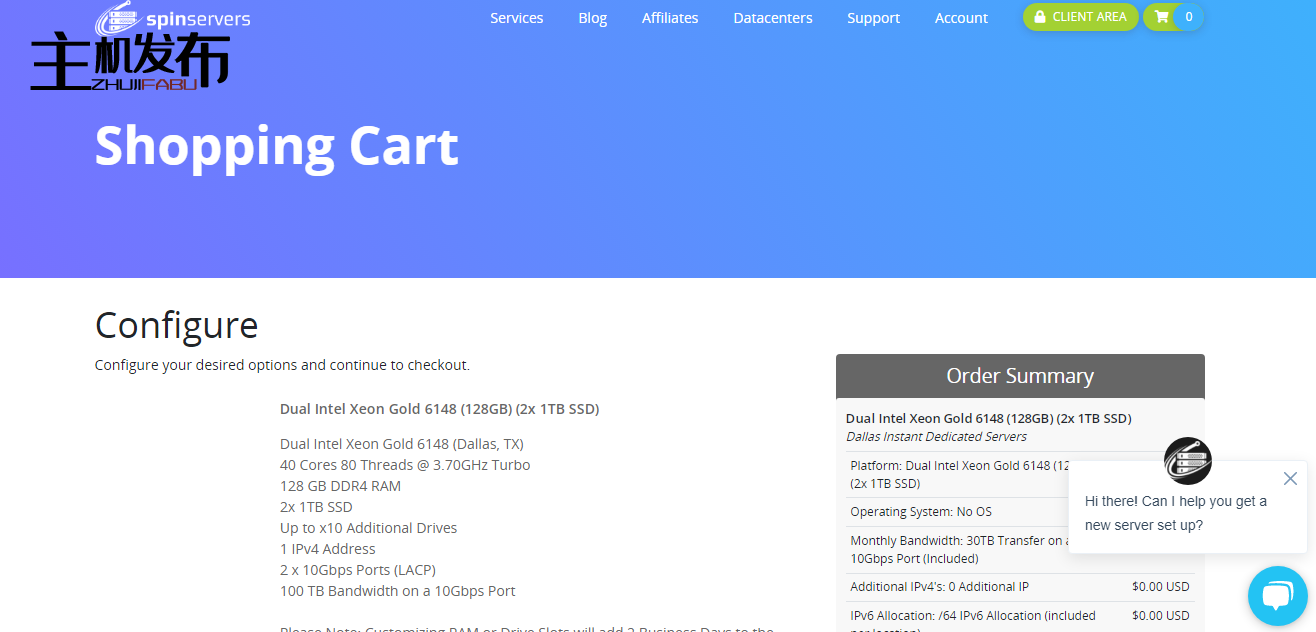Select the Operating System row in Order Summary
The height and width of the screenshot is (632, 1316).
920,511
